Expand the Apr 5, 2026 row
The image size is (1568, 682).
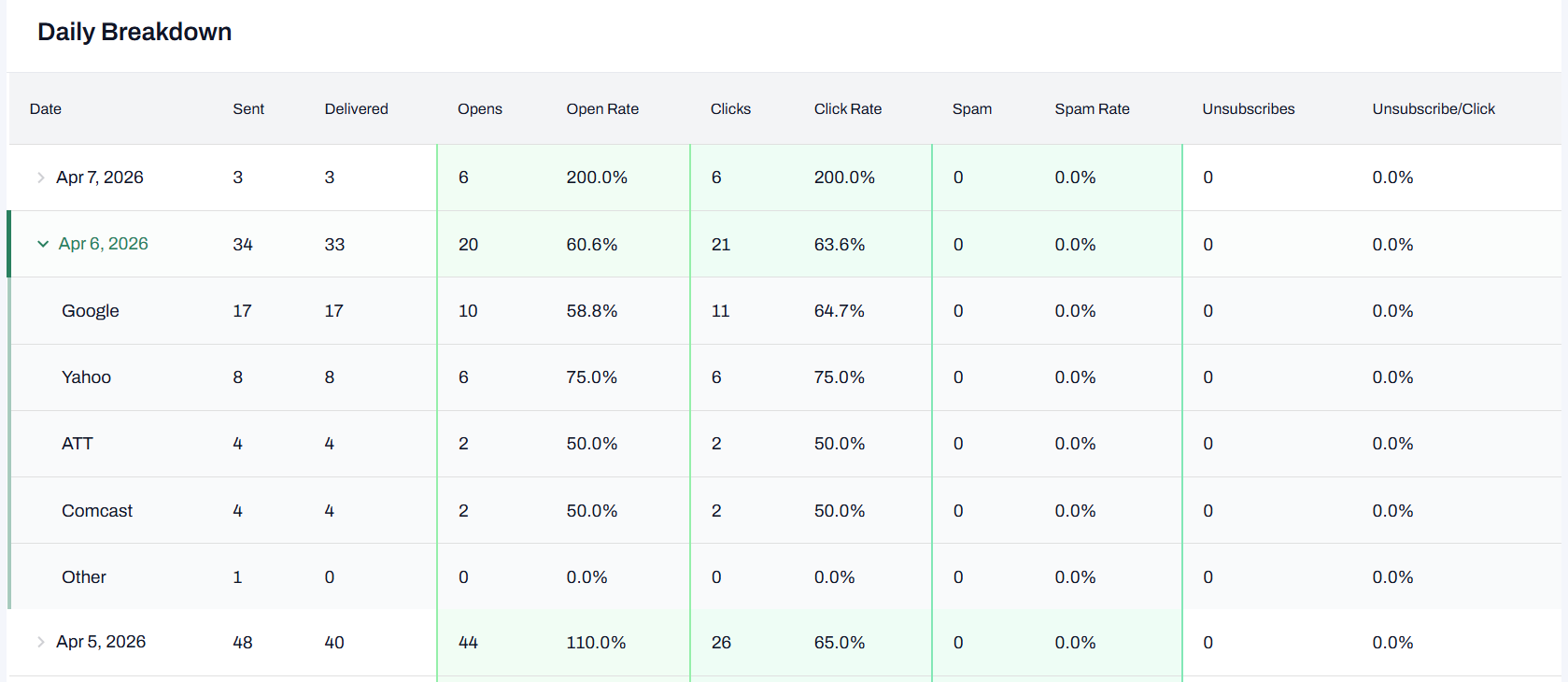click(41, 642)
